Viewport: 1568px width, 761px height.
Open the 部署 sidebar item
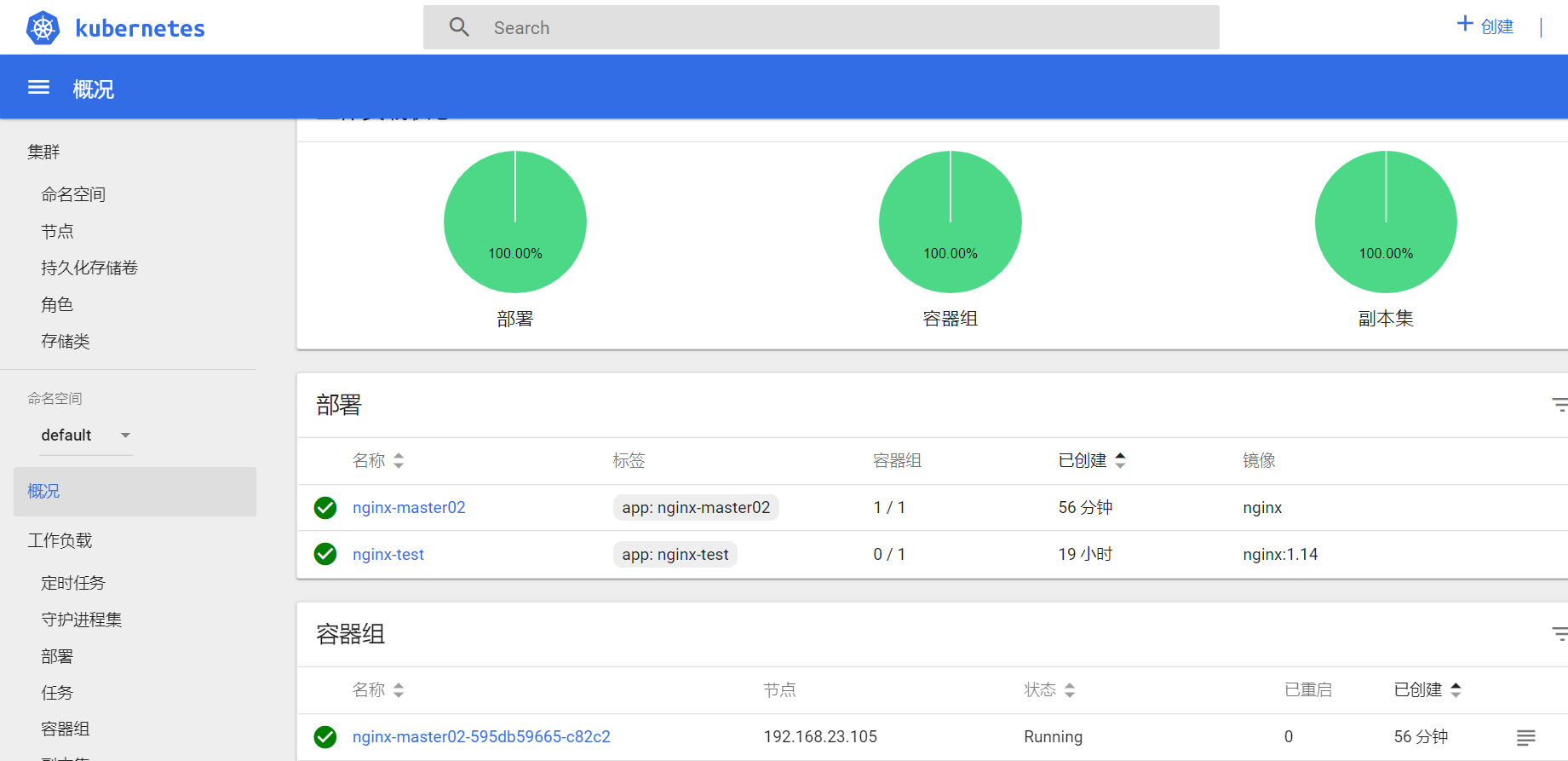point(57,656)
